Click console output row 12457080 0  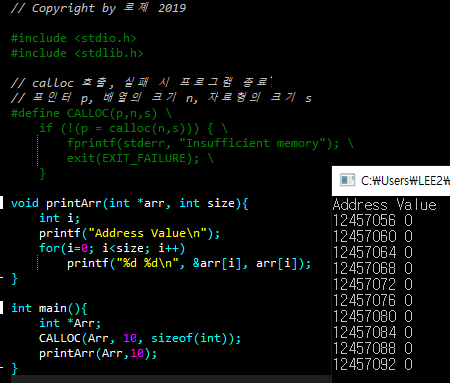pos(373,316)
